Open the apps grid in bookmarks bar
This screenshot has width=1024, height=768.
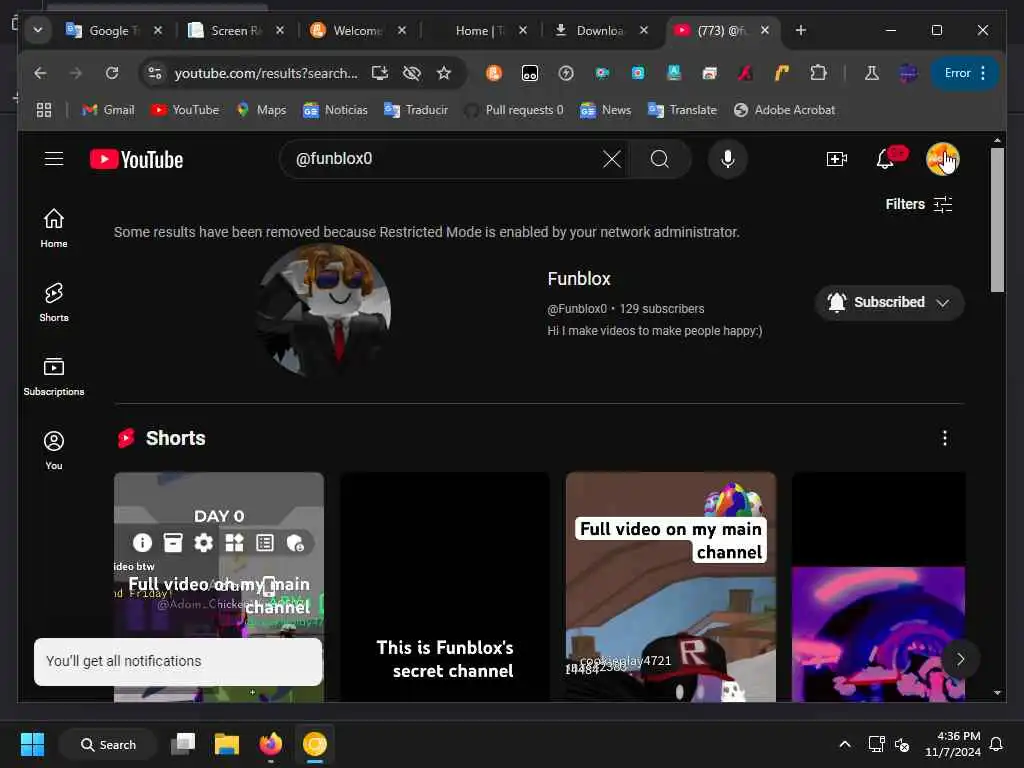point(44,110)
